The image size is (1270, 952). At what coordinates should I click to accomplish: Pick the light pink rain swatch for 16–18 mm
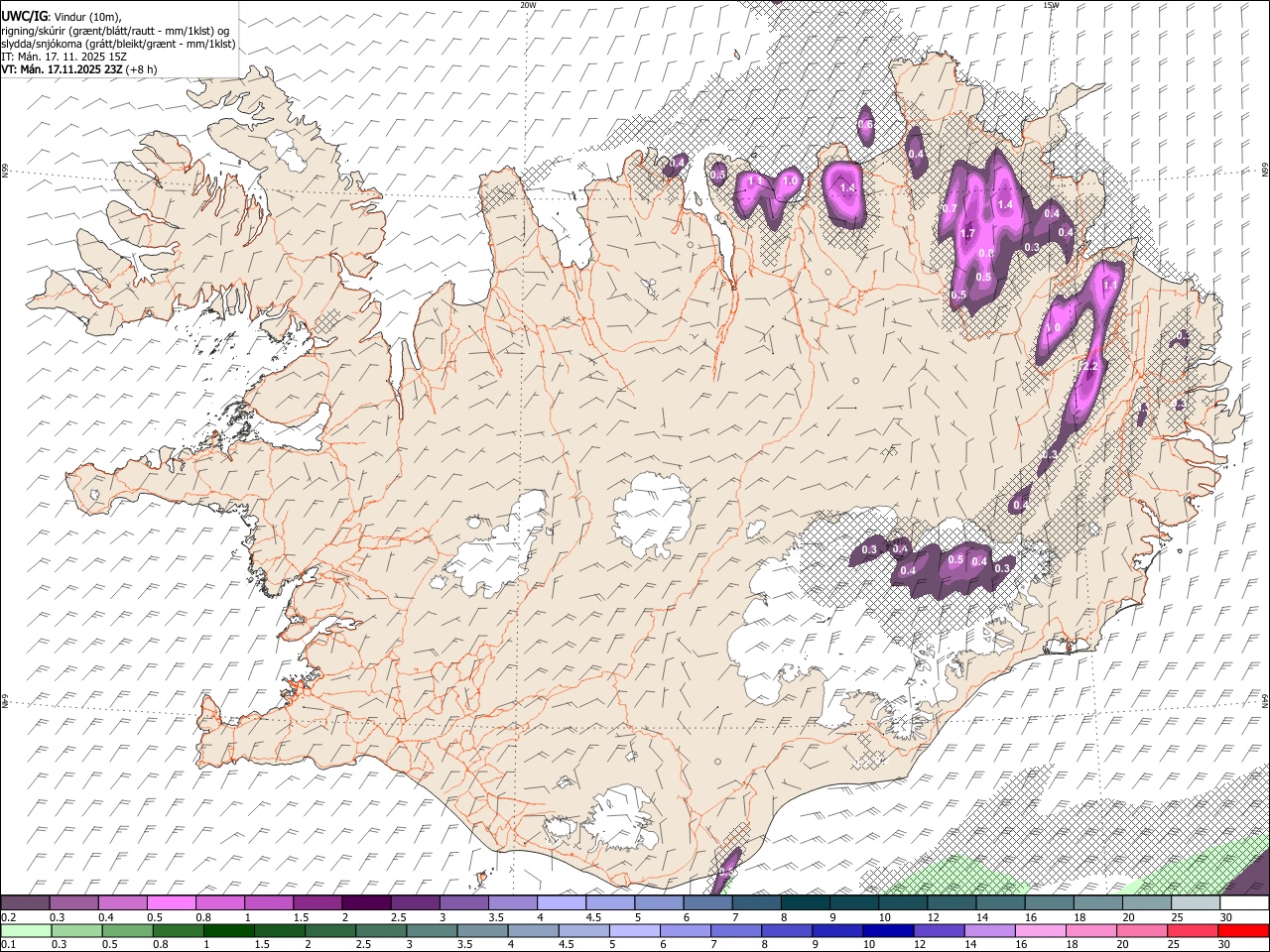coord(1041,930)
